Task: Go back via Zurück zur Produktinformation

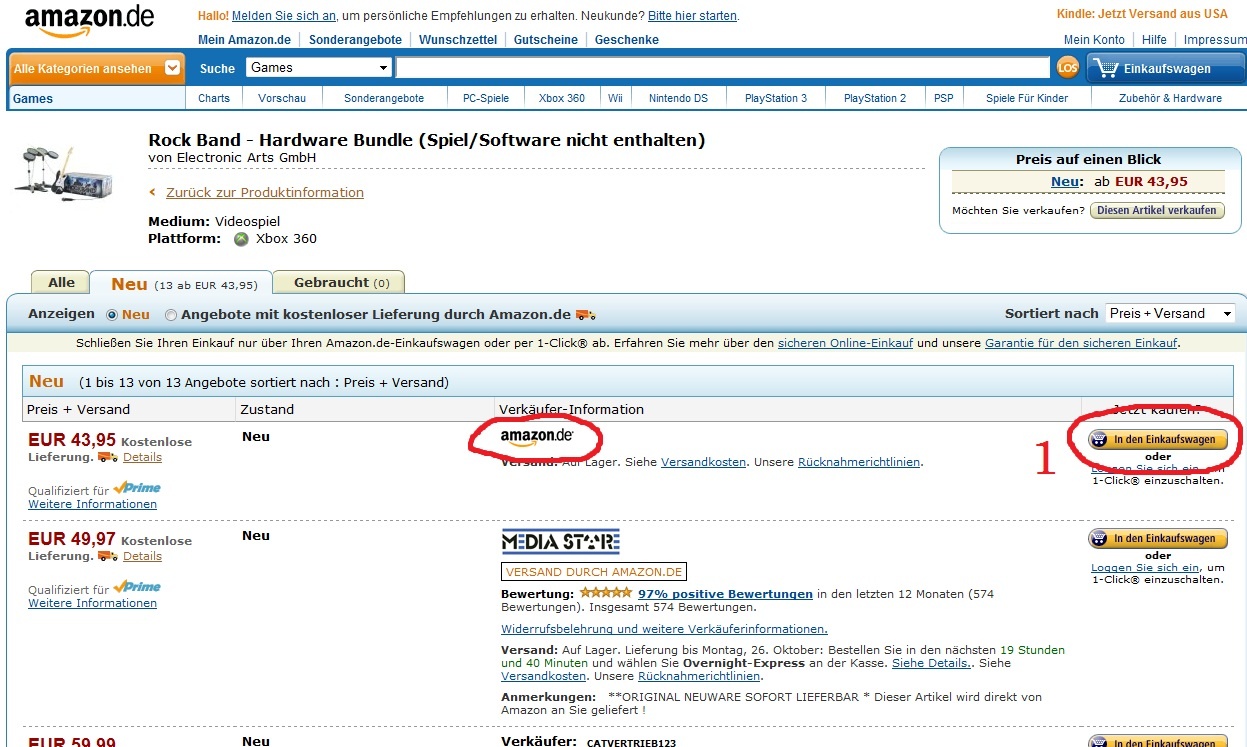Action: pyautogui.click(x=265, y=192)
